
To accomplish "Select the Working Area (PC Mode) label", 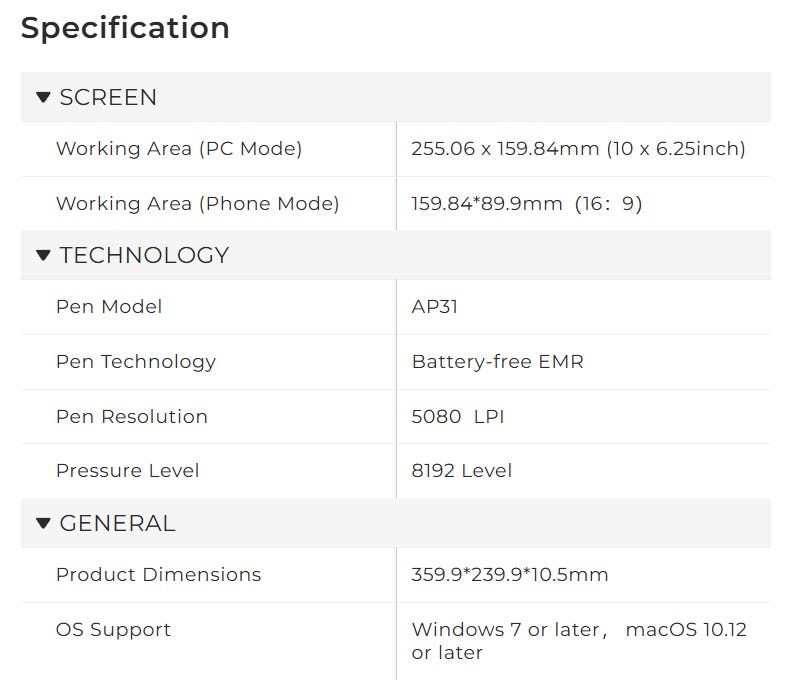I will 179,149.
